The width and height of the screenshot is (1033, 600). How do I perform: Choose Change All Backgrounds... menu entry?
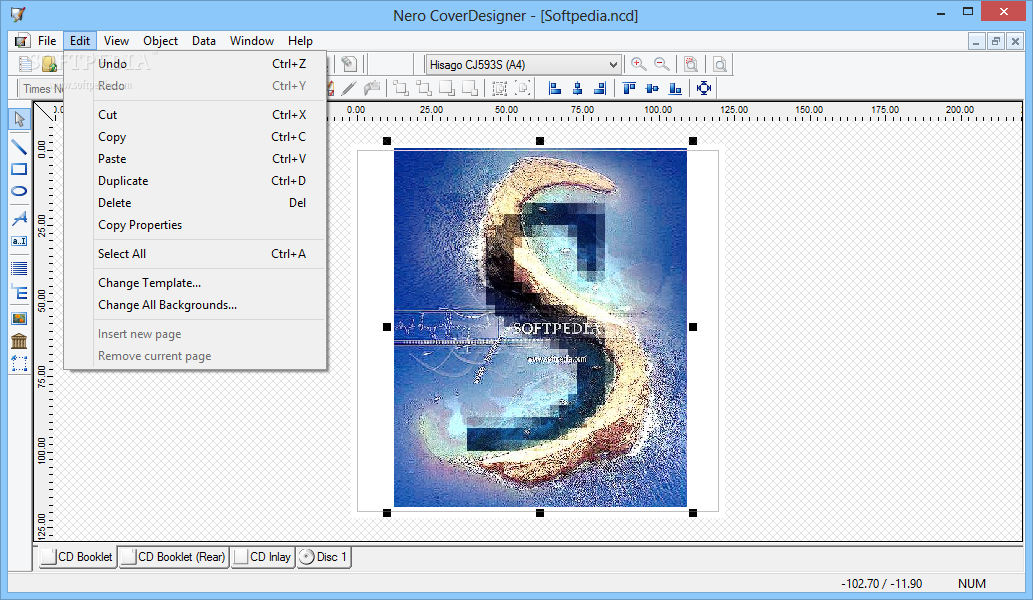click(x=195, y=305)
